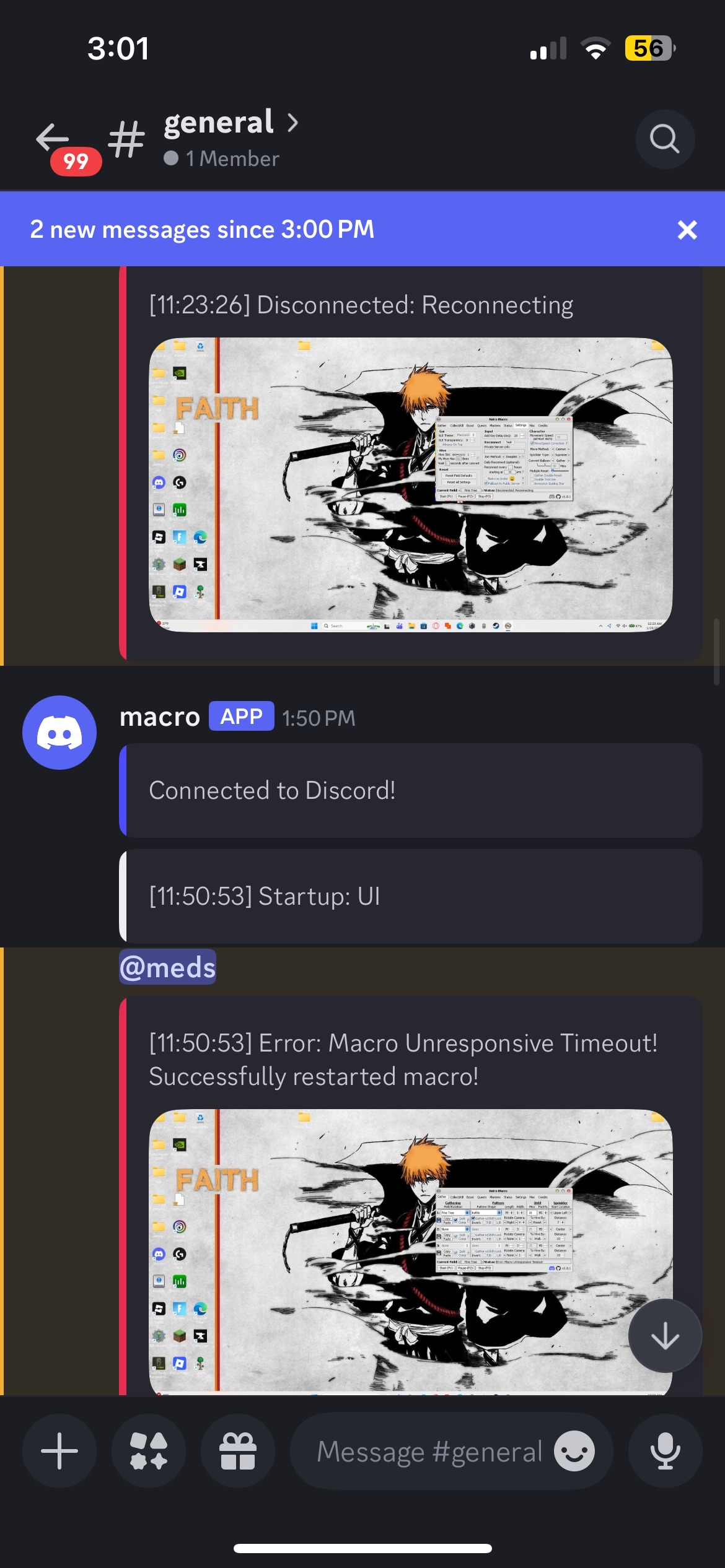Open the Disconnected Reconnecting screenshot thumbnail

(x=411, y=485)
